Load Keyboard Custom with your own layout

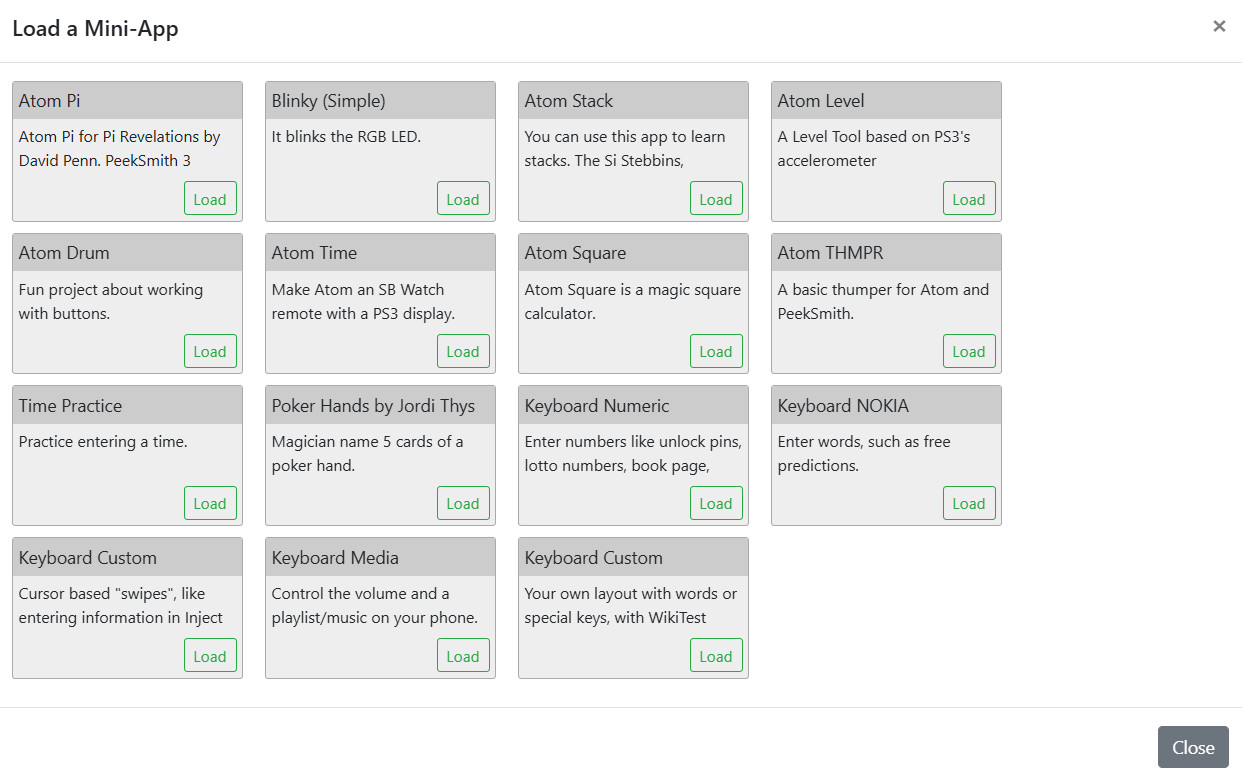coord(716,656)
